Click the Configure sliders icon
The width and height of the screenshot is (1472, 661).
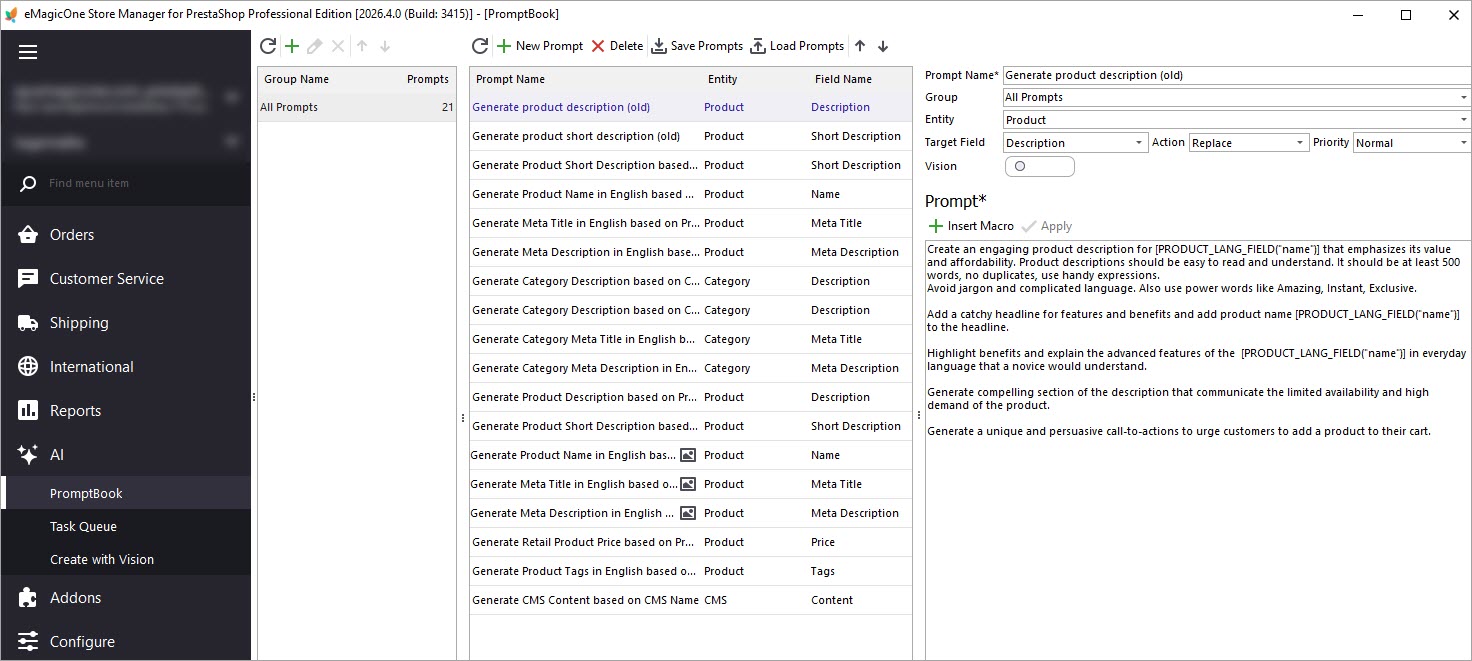28,642
